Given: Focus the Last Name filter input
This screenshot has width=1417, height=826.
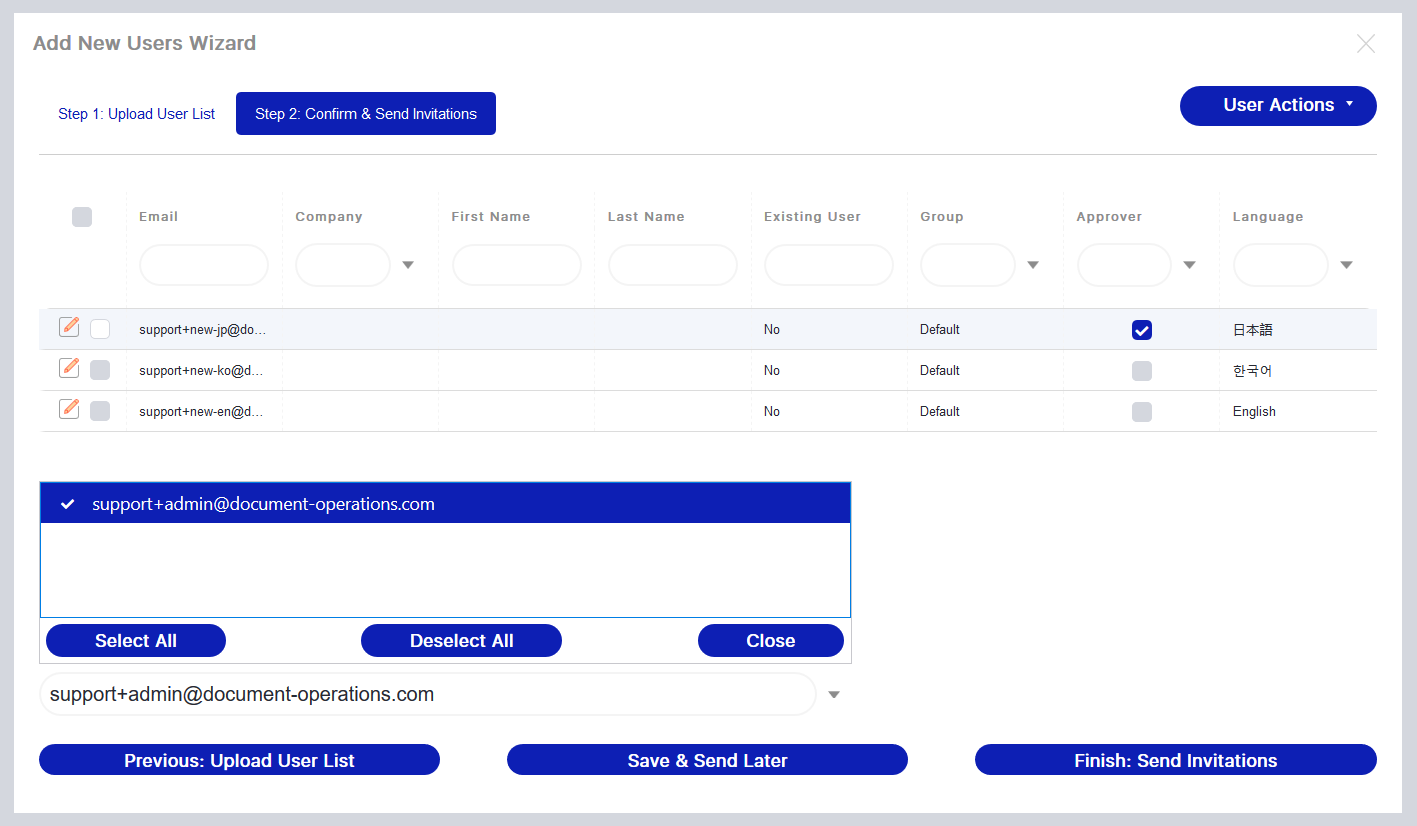Looking at the screenshot, I should tap(673, 265).
